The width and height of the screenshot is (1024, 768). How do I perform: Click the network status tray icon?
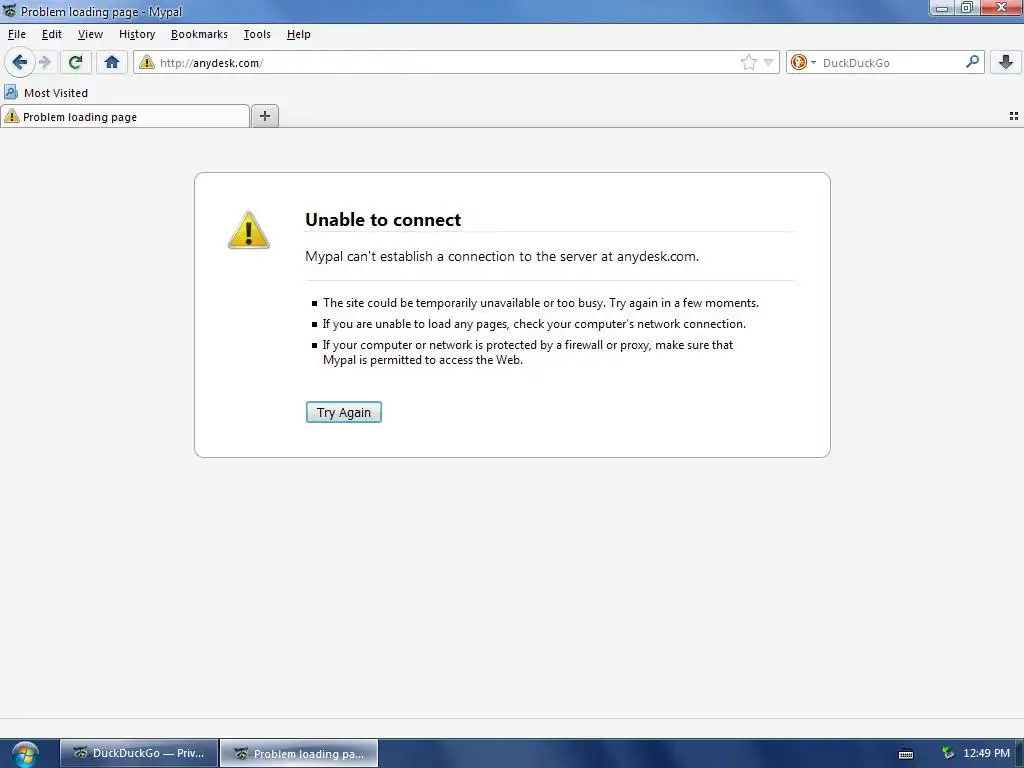click(948, 753)
